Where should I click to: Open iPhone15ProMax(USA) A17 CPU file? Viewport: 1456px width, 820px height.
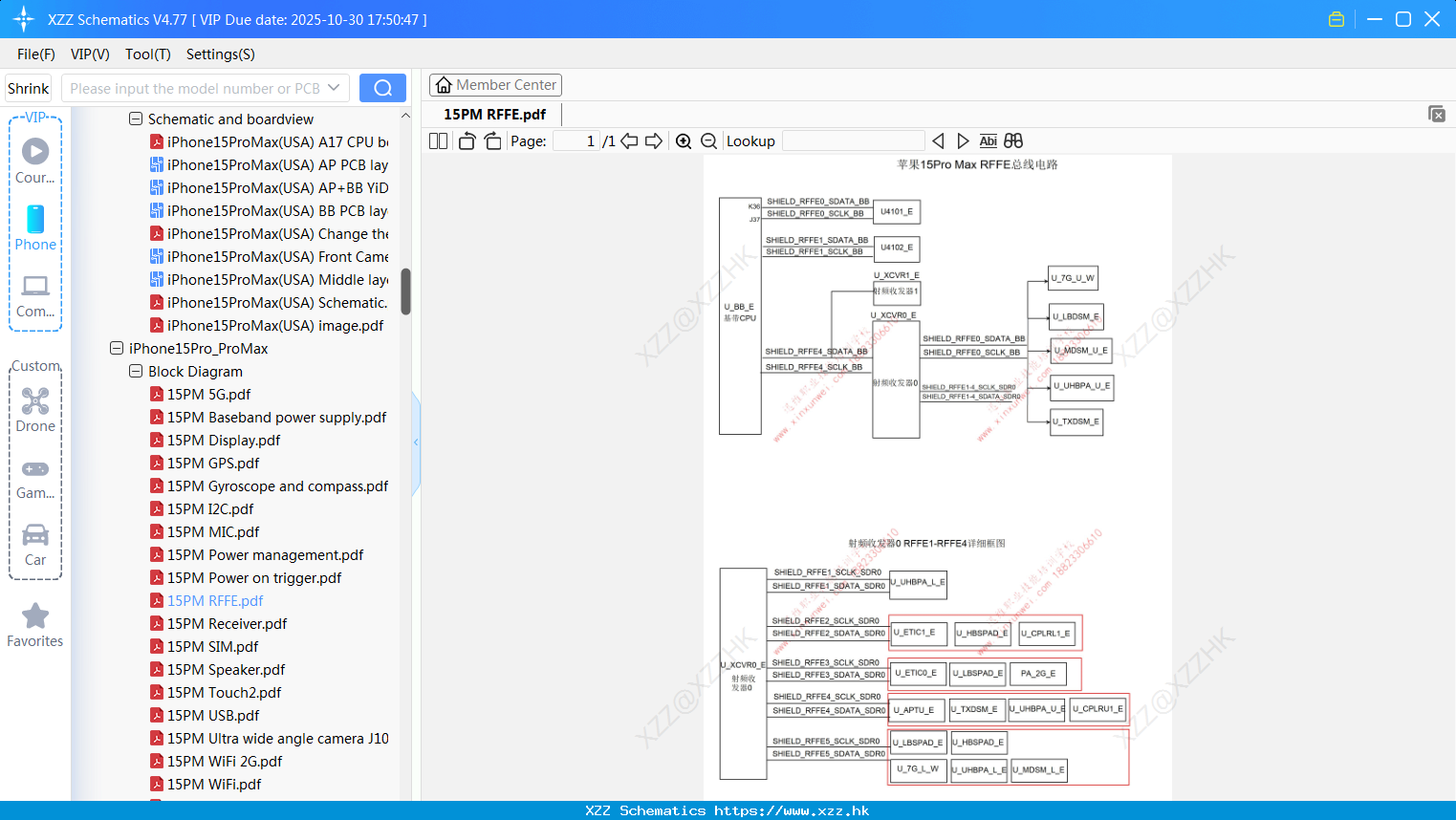[270, 142]
